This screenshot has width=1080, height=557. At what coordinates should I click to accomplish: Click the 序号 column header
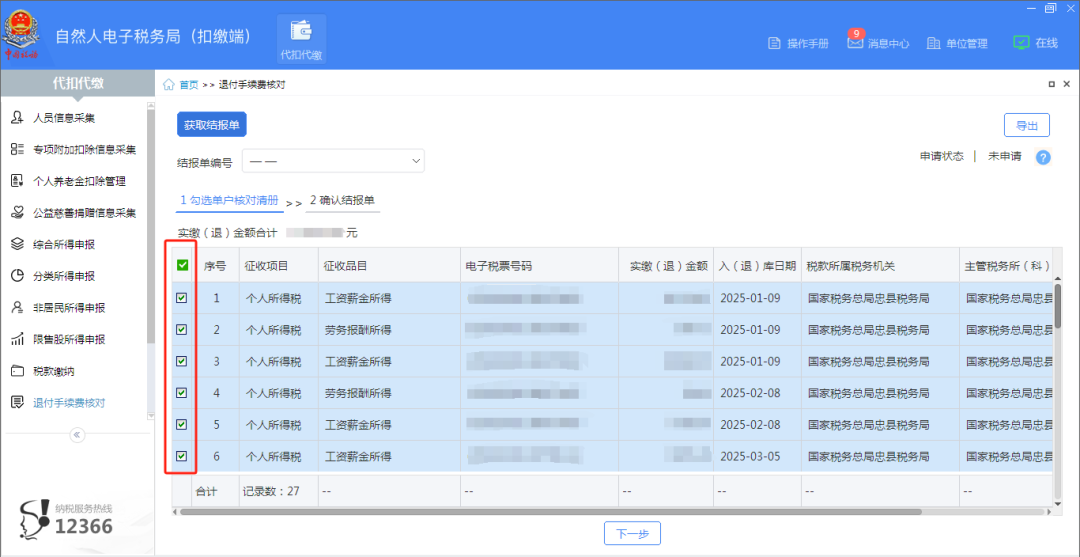click(x=216, y=266)
